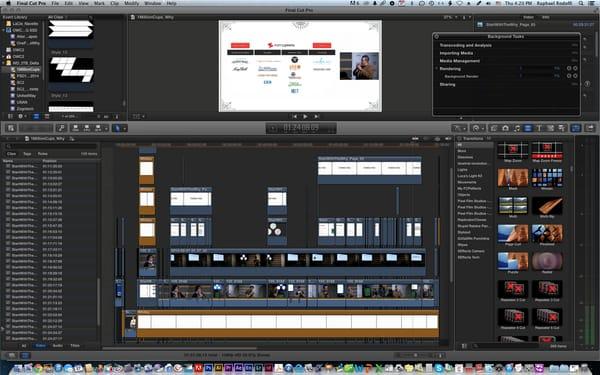Go back in timeline history
This screenshot has height=375, width=600.
pyautogui.click(x=8, y=139)
